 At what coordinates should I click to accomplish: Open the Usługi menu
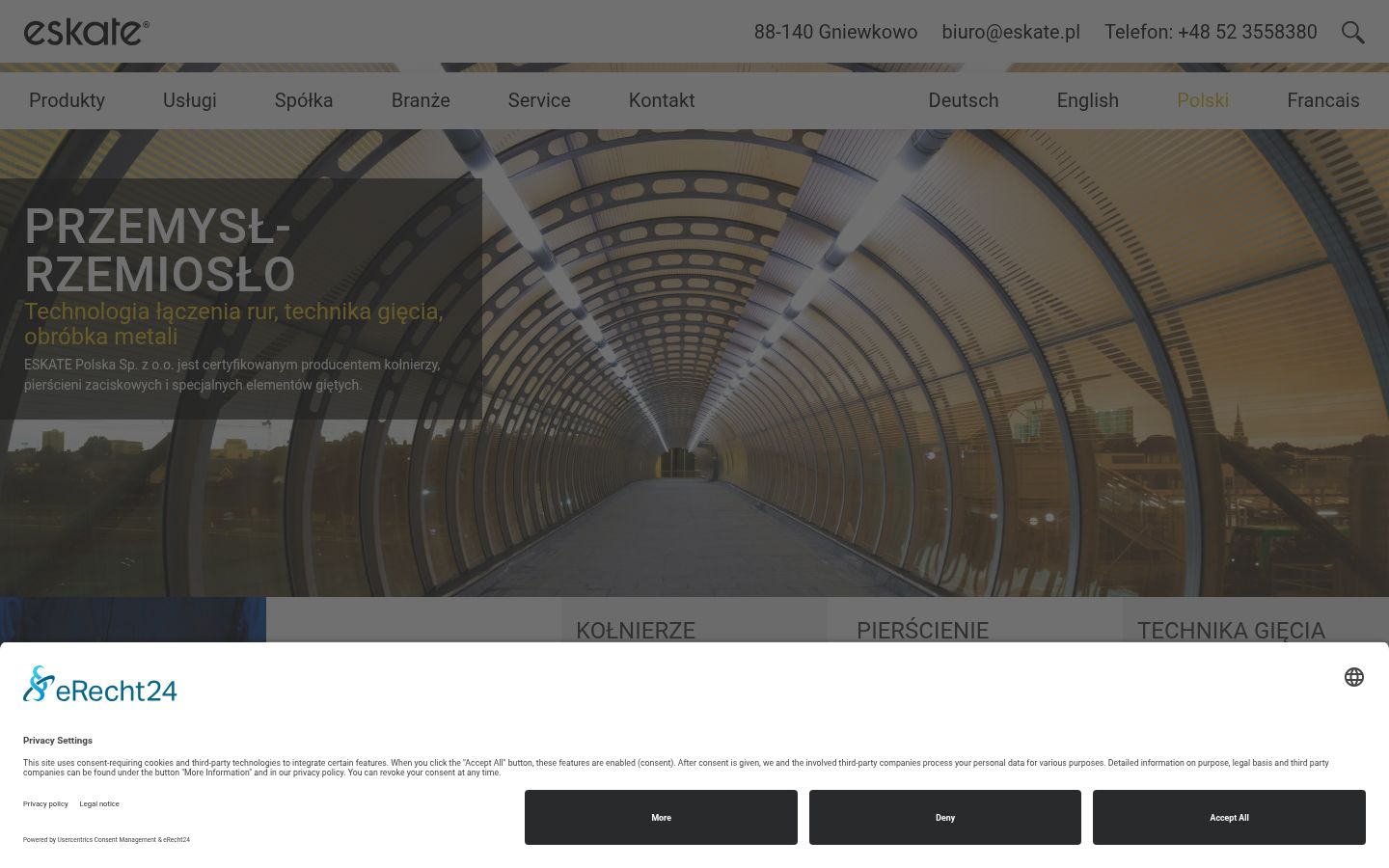(x=190, y=100)
